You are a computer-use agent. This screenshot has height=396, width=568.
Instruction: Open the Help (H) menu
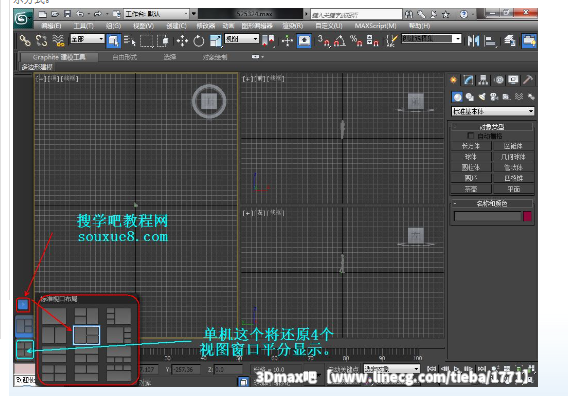[x=419, y=26]
